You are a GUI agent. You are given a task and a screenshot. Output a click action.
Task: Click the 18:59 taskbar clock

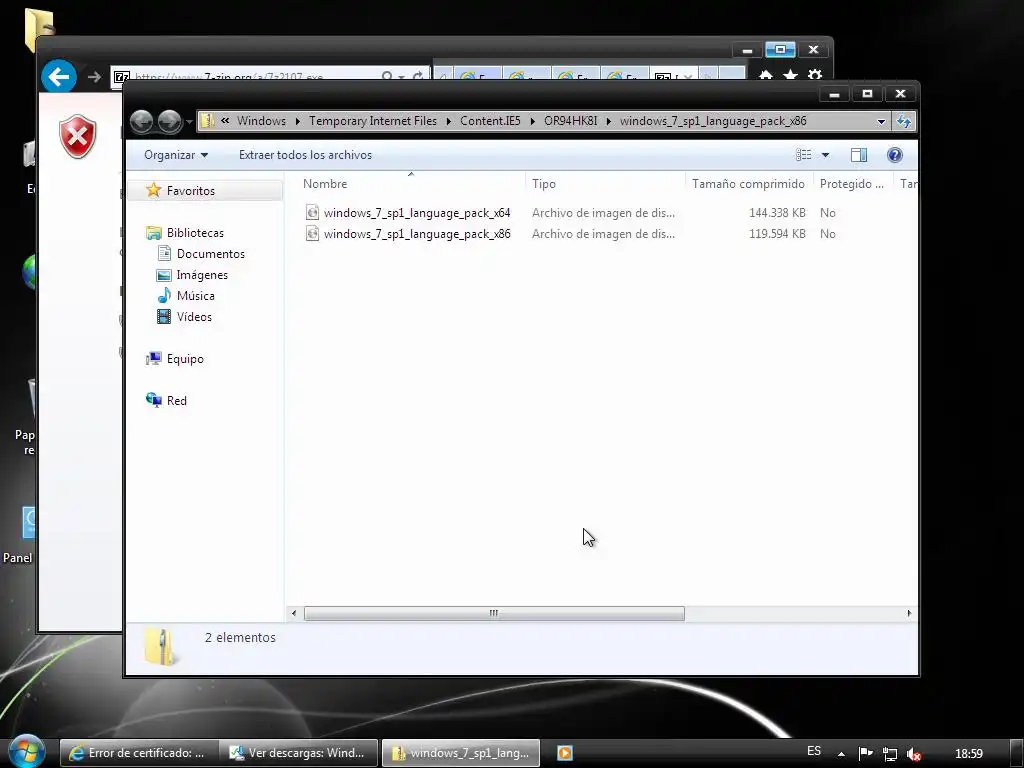(968, 754)
